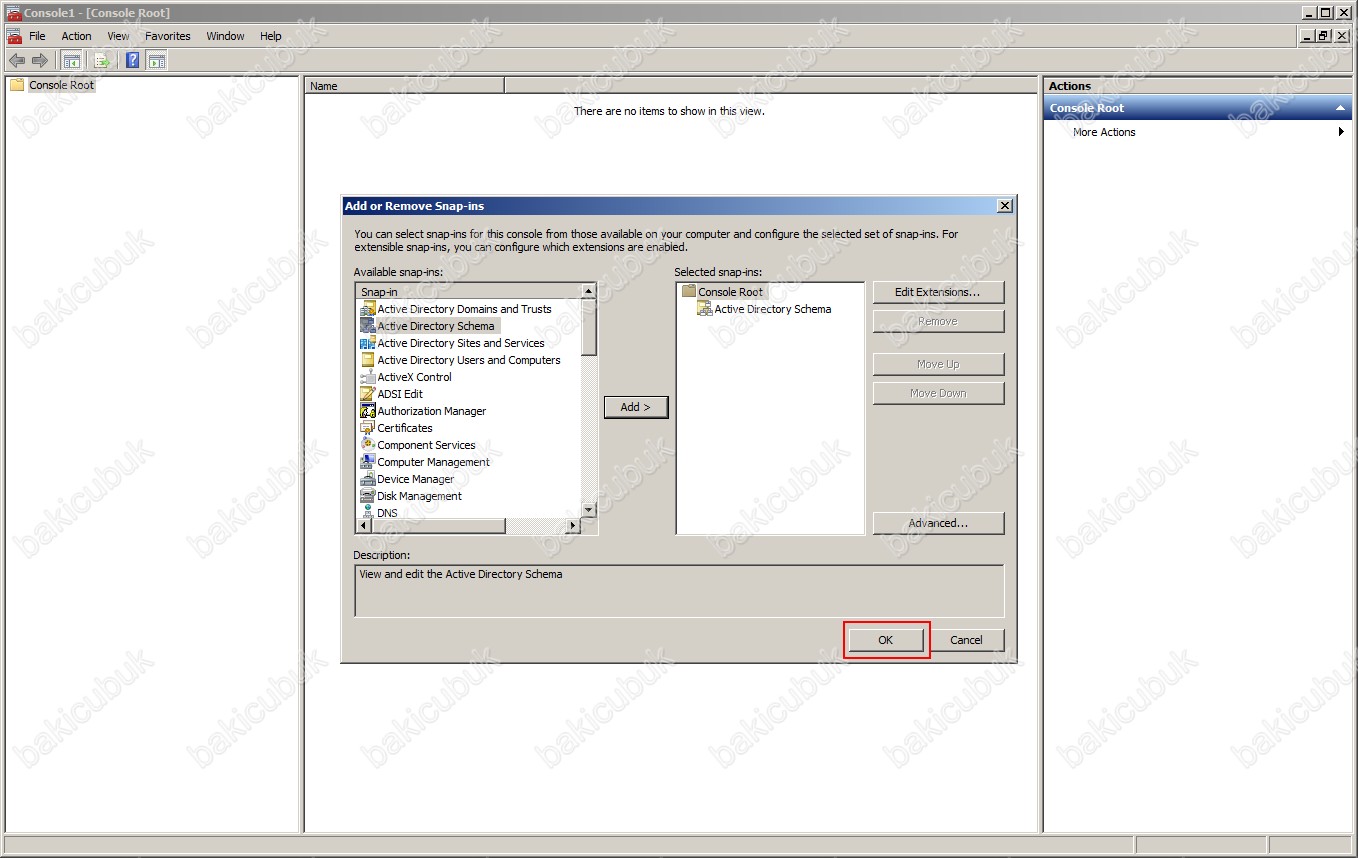
Task: Click the Snap-in column header
Action: point(468,292)
